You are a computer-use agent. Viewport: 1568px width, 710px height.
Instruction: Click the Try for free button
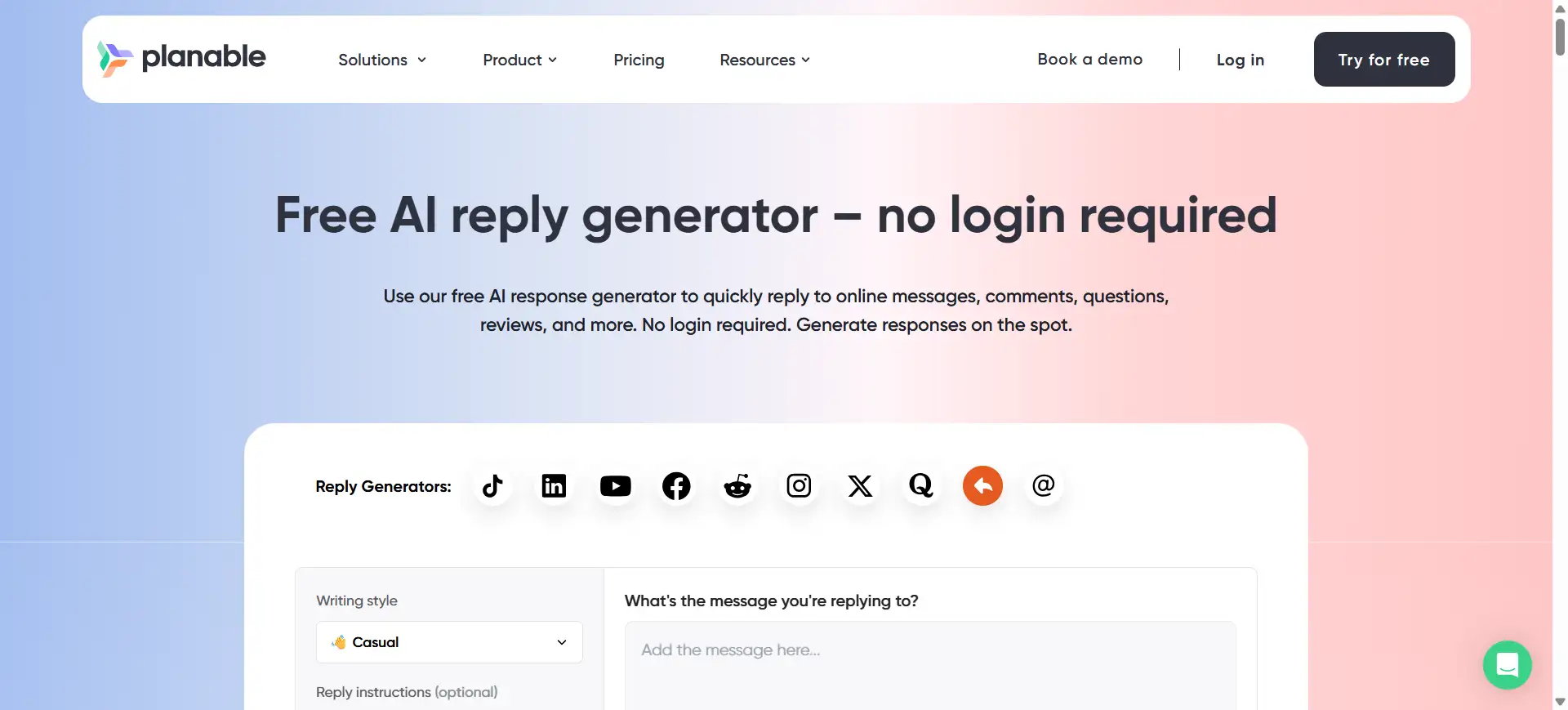coord(1384,60)
